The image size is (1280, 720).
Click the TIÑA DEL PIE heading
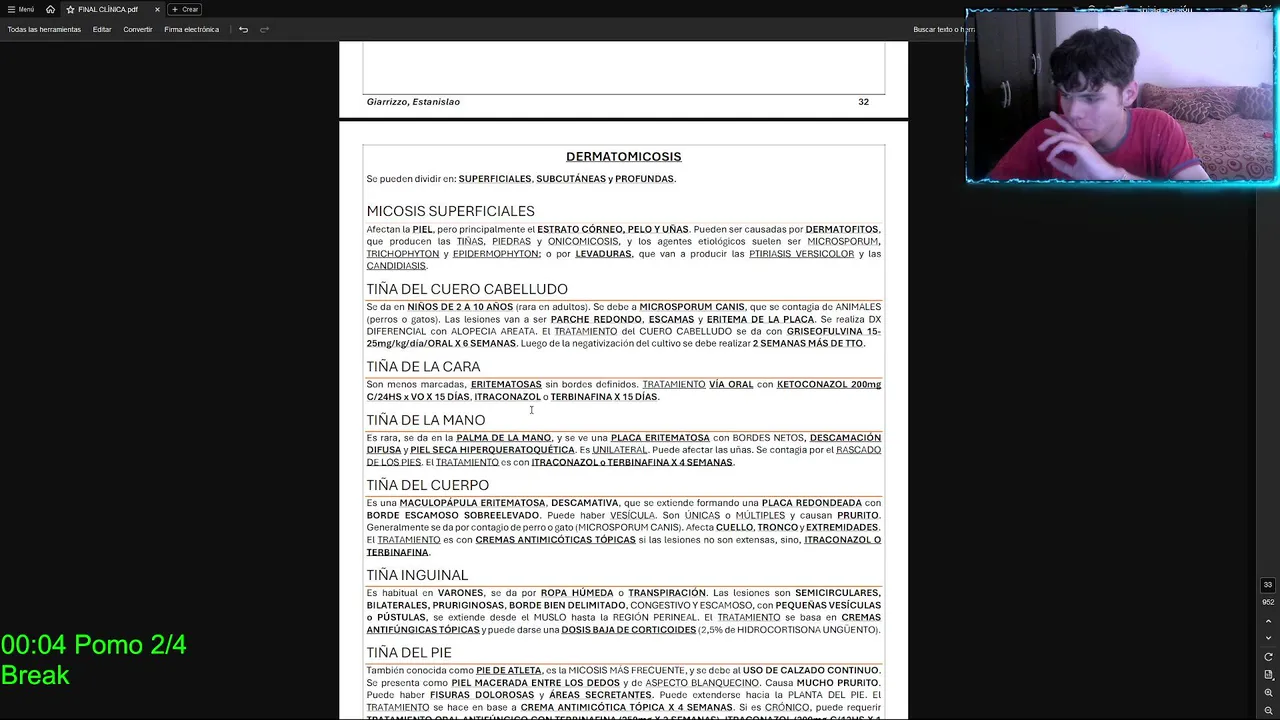(409, 653)
